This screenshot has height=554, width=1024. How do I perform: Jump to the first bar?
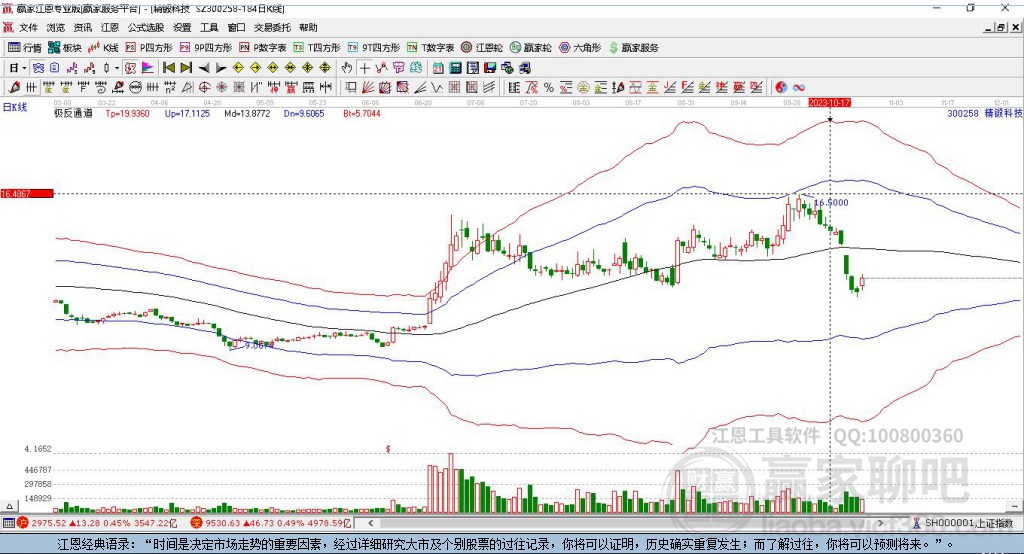[168, 68]
